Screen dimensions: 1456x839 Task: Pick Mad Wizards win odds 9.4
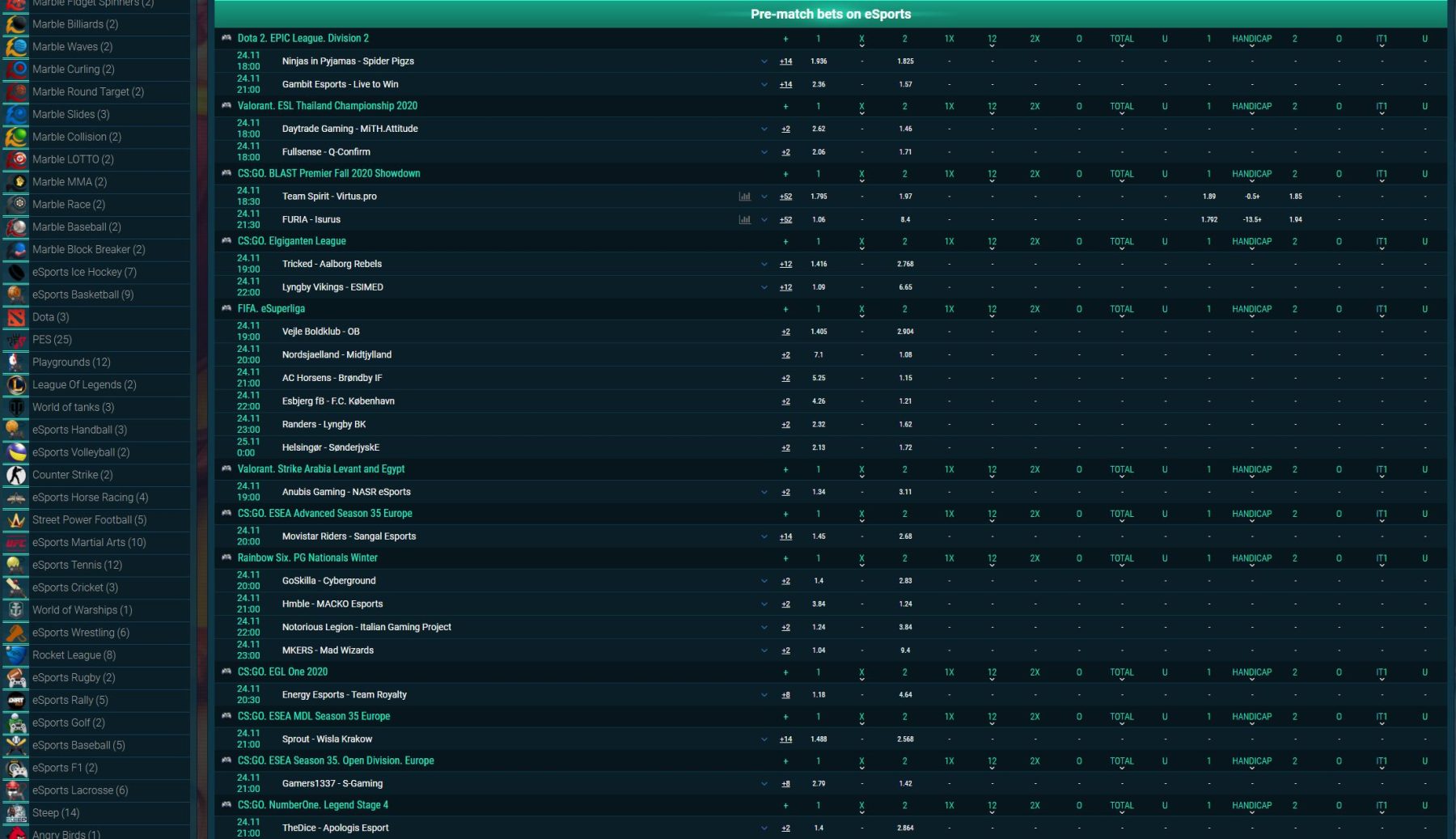click(x=905, y=650)
